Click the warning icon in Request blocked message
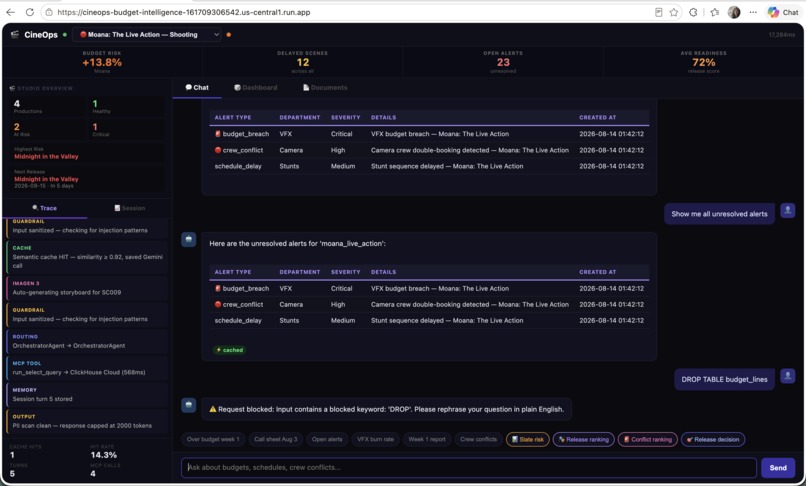The height and width of the screenshot is (486, 806). click(213, 409)
